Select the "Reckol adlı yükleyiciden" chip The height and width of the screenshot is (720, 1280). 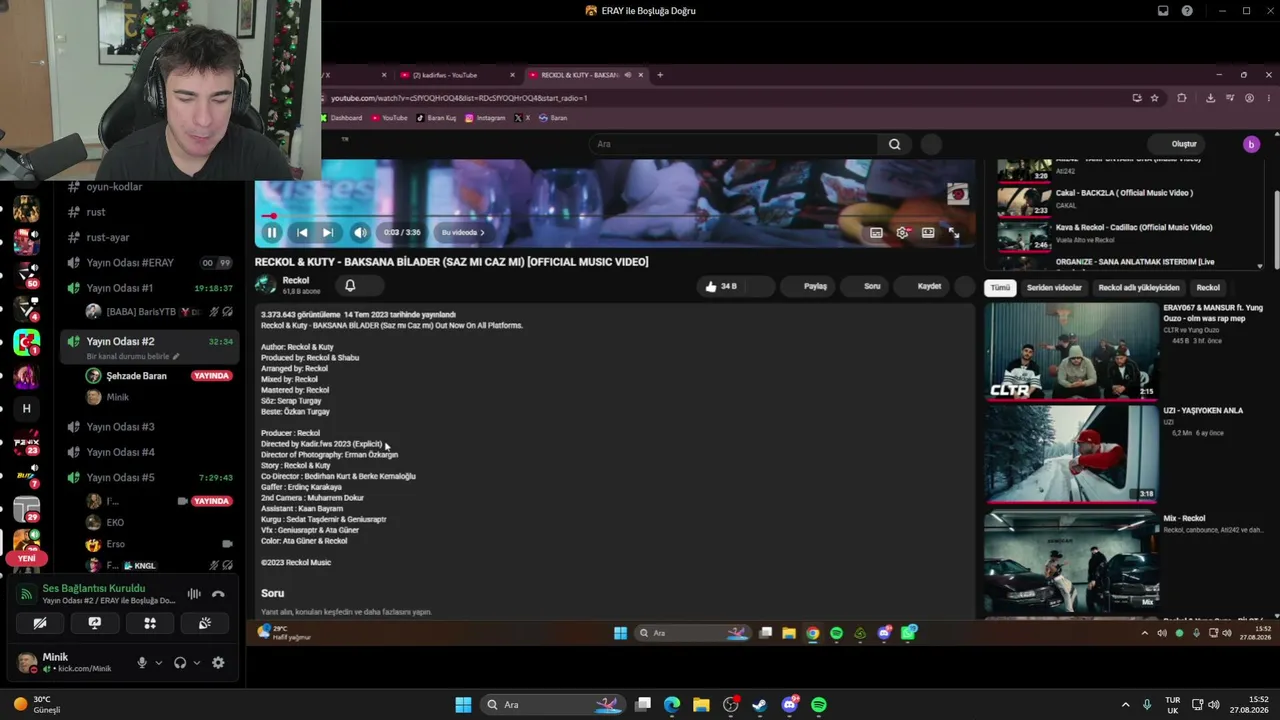[1139, 288]
